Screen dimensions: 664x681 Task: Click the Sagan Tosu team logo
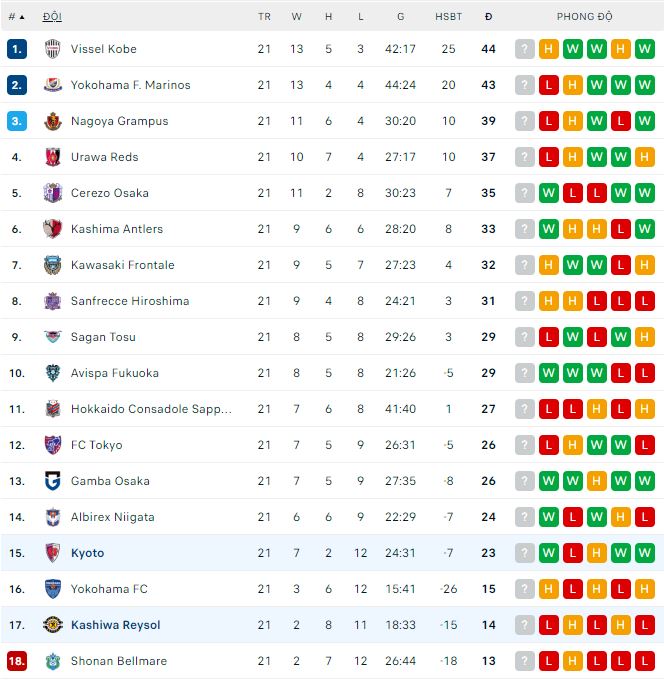[53, 337]
